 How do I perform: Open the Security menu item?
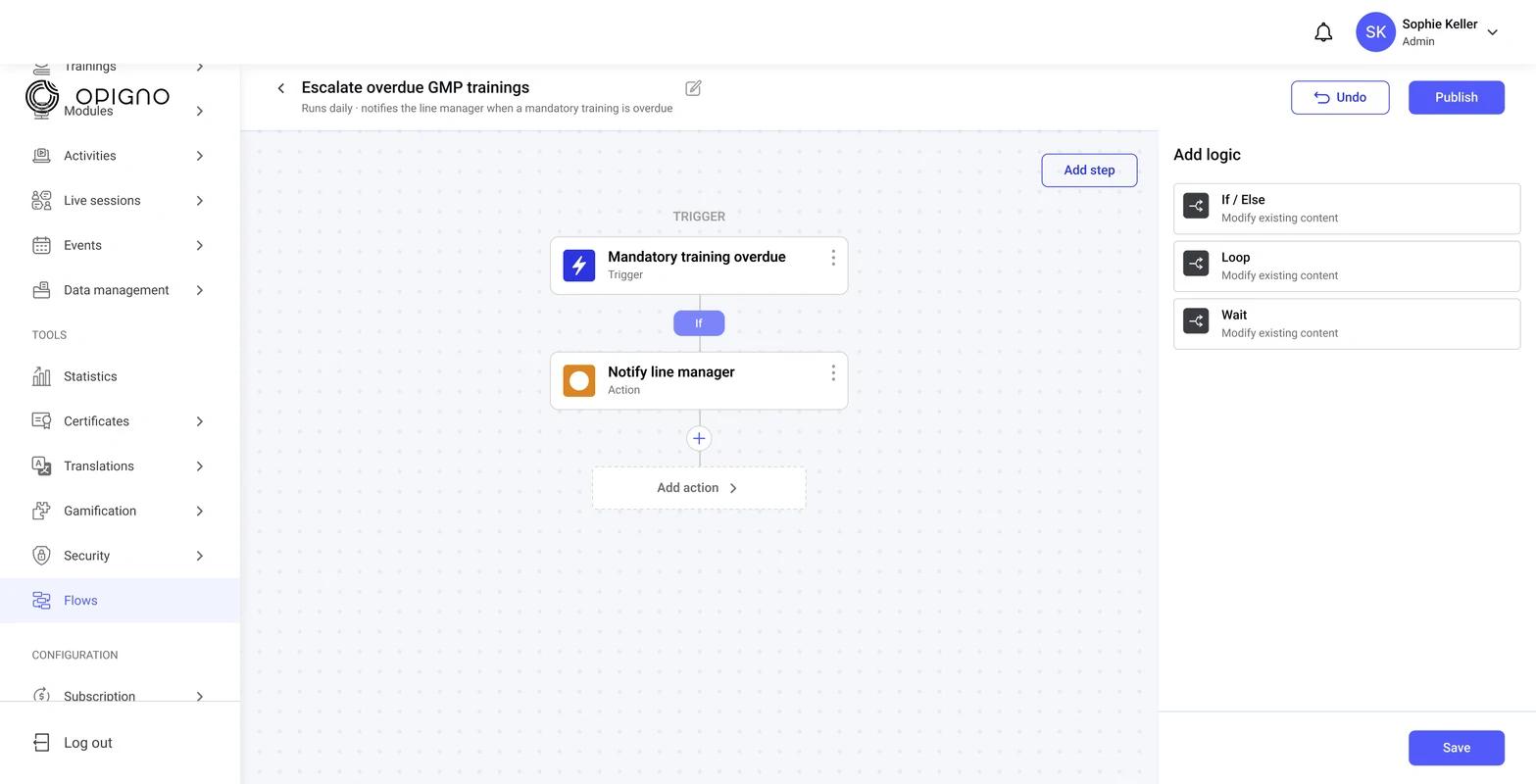[120, 556]
